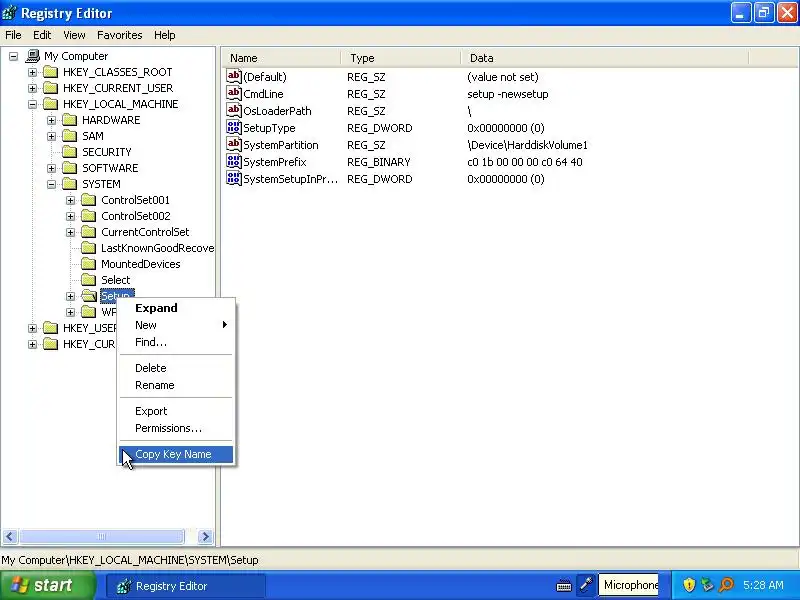Choose Copy Key Name from context menu
This screenshot has height=600, width=800.
pos(176,454)
